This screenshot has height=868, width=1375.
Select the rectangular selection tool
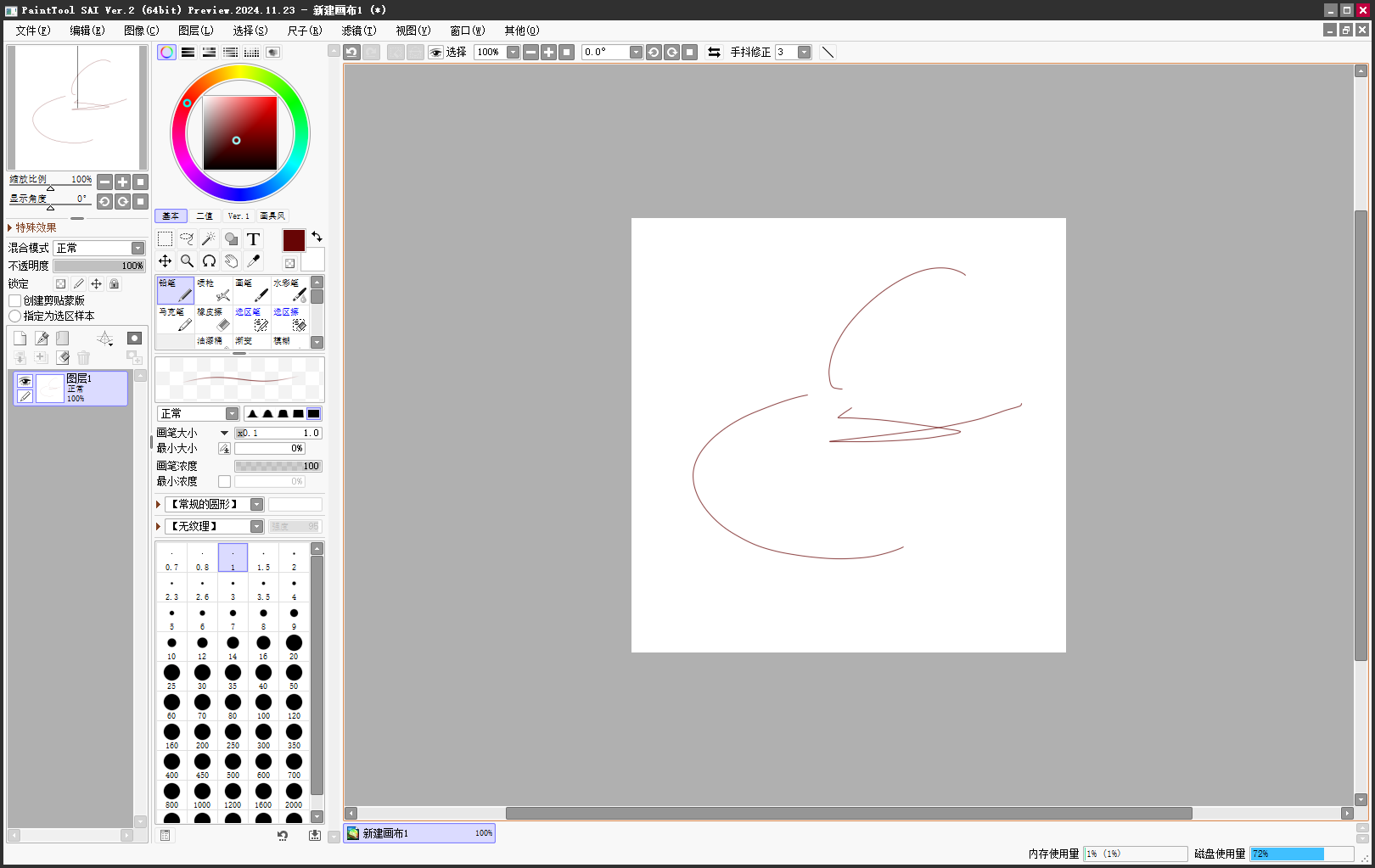(166, 239)
